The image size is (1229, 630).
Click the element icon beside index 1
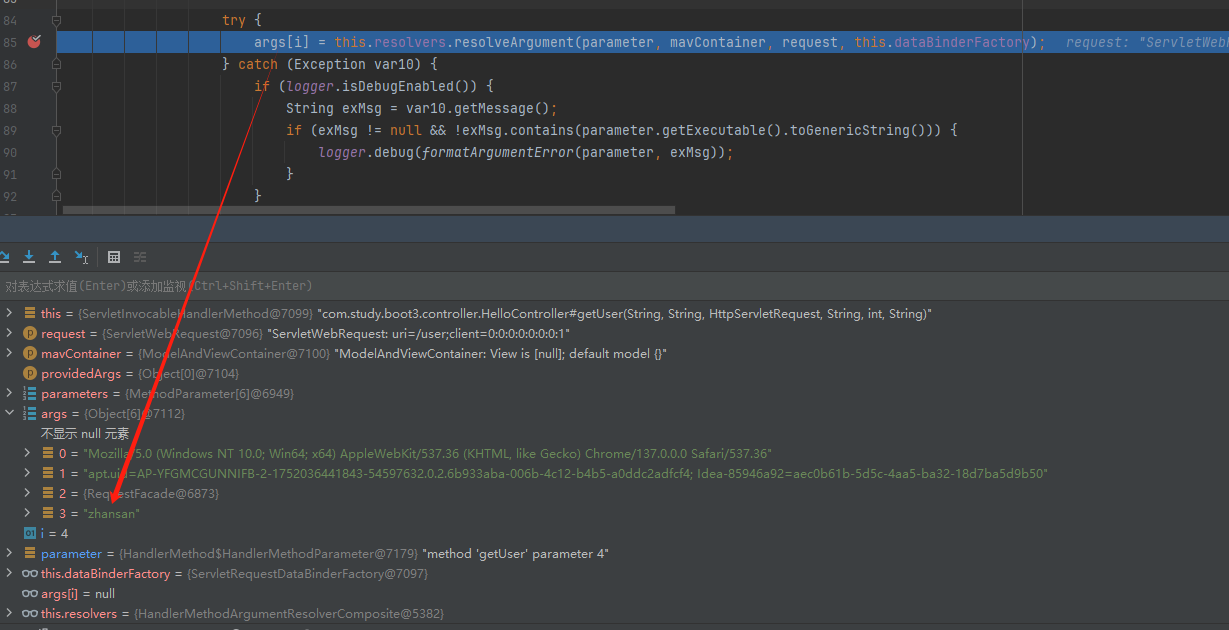pos(48,473)
